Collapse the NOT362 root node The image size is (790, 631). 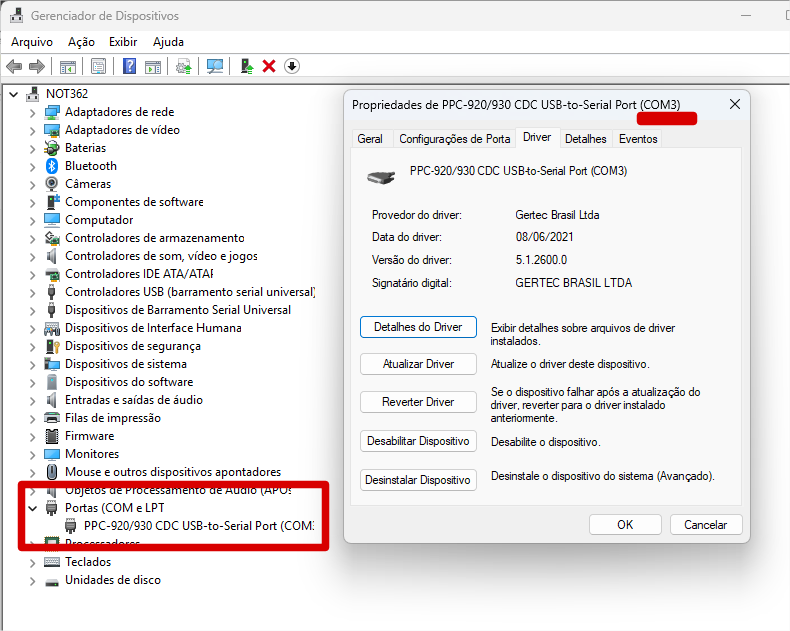(14, 94)
